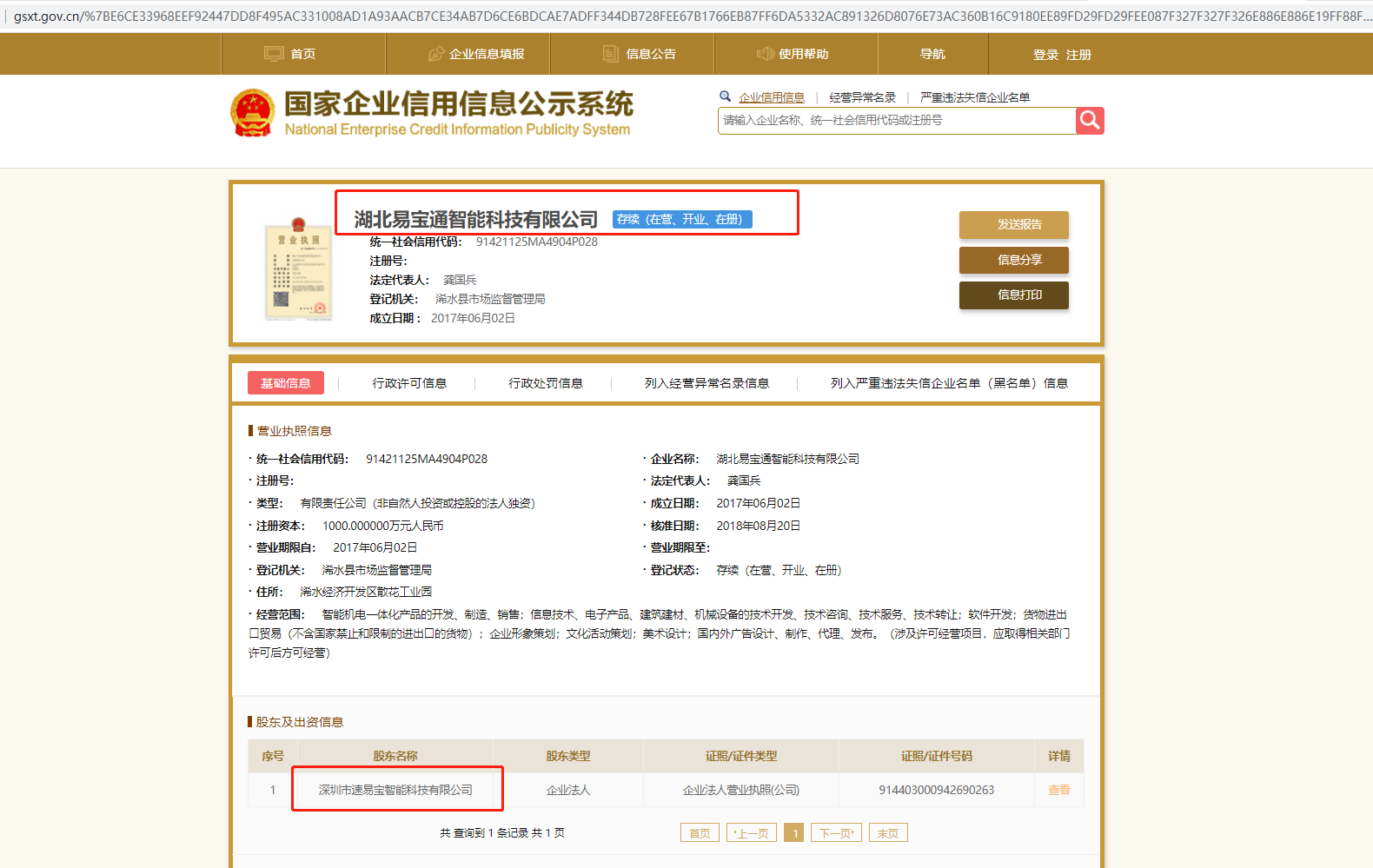Open the 首页 home navigation item
Screen dimensions: 1373x868
tap(303, 54)
